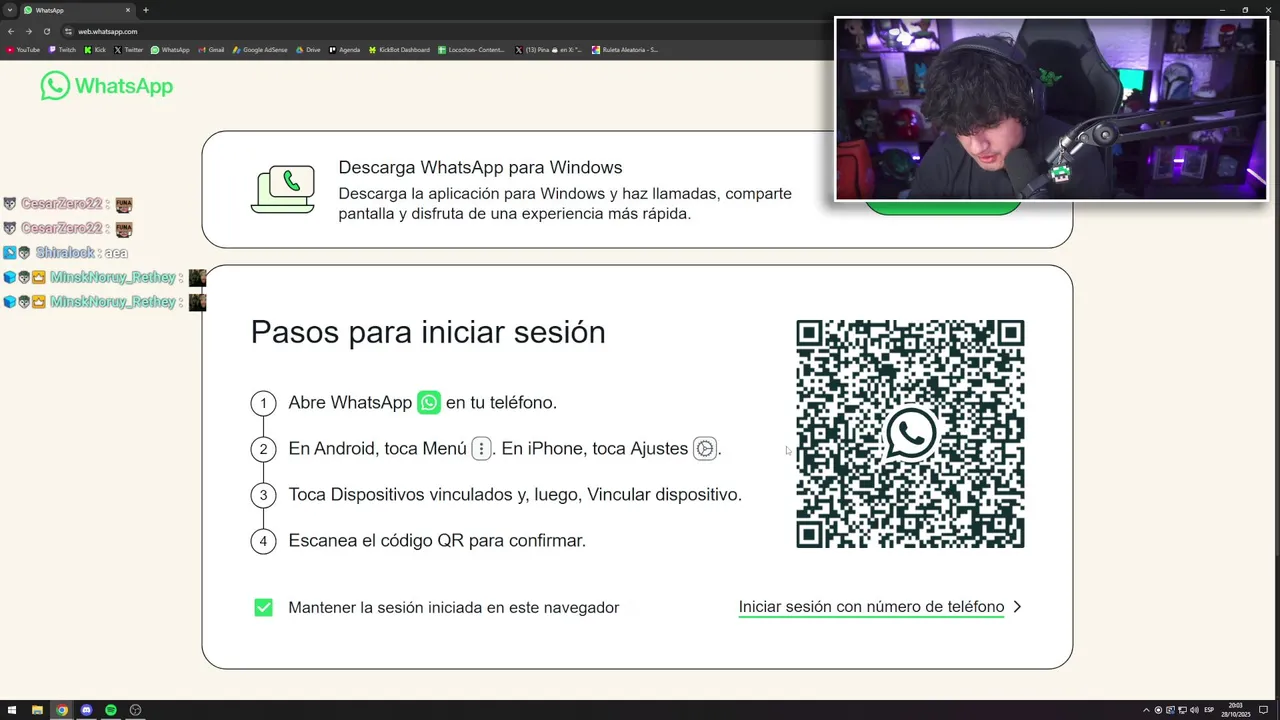Click the laptop phone illustration icon

tap(283, 189)
